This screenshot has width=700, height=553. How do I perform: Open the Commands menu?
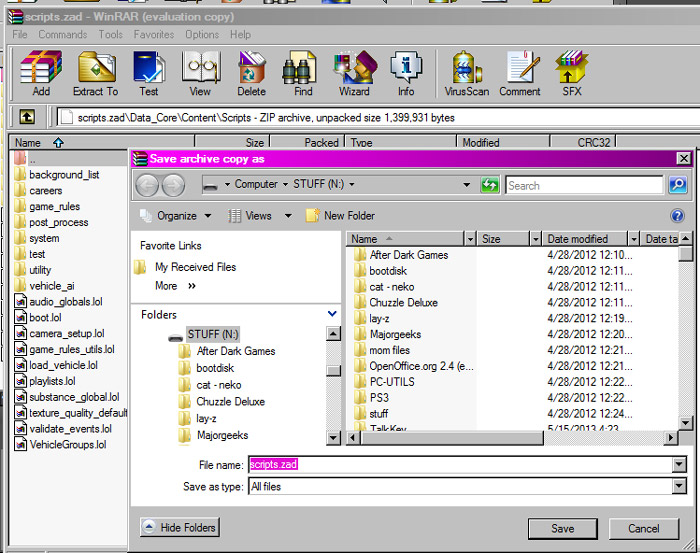[62, 34]
